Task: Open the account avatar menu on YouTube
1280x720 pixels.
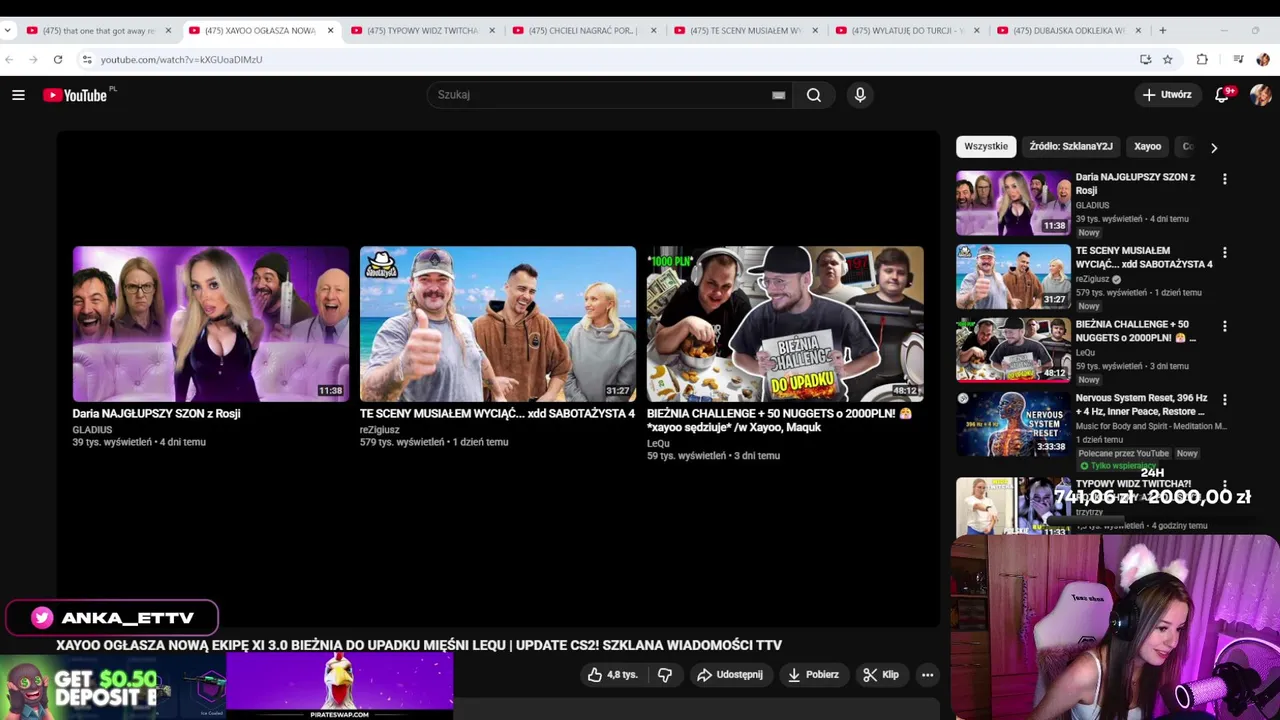Action: 1260,95
